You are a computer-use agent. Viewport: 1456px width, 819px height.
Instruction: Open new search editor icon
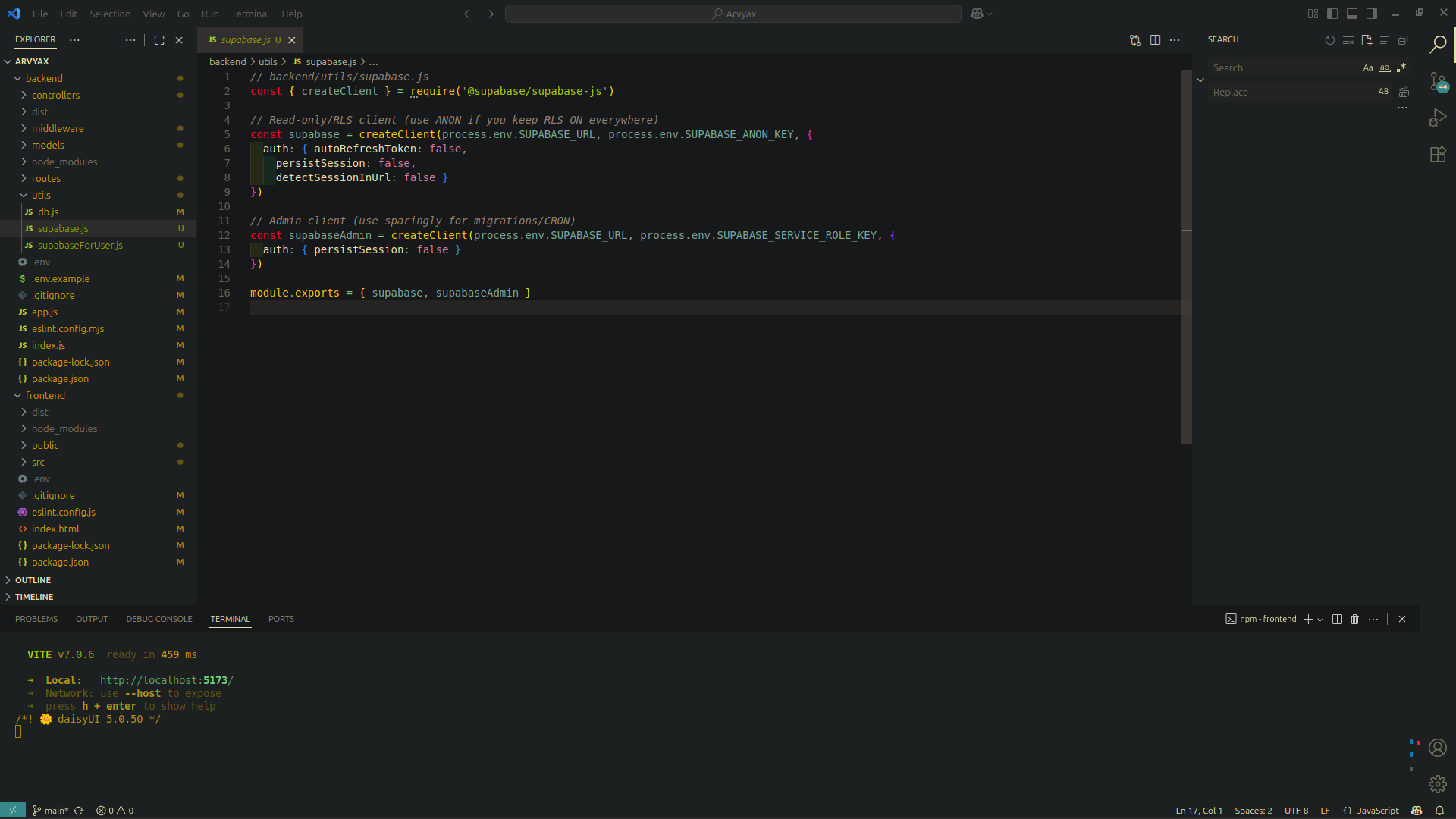point(1367,40)
